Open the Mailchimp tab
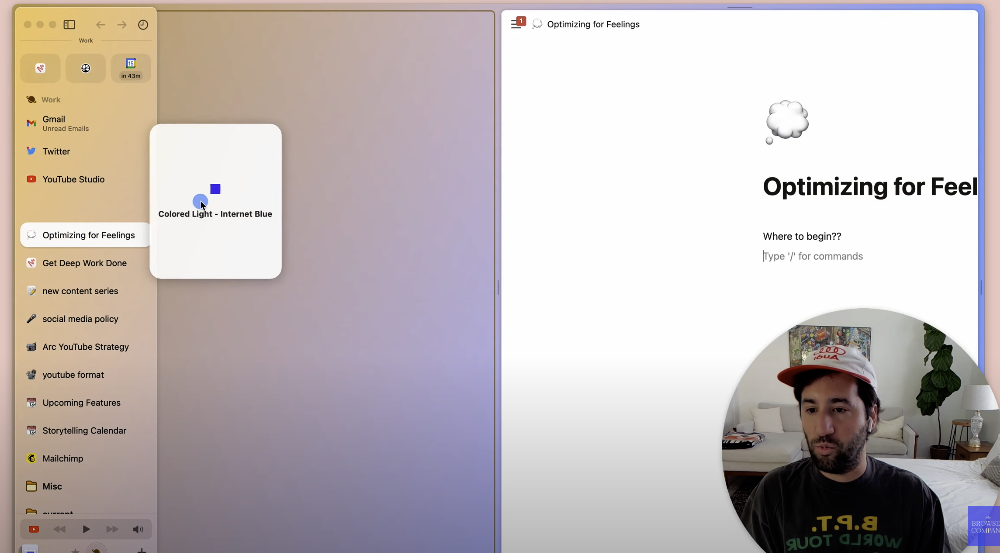The height and width of the screenshot is (553, 1000). pos(85,459)
